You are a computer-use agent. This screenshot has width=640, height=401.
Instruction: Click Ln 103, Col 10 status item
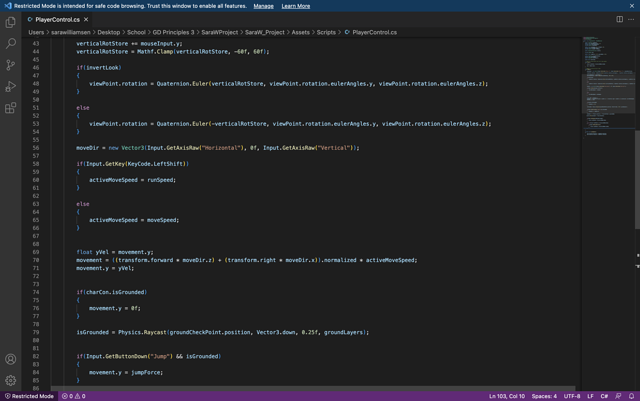click(507, 396)
